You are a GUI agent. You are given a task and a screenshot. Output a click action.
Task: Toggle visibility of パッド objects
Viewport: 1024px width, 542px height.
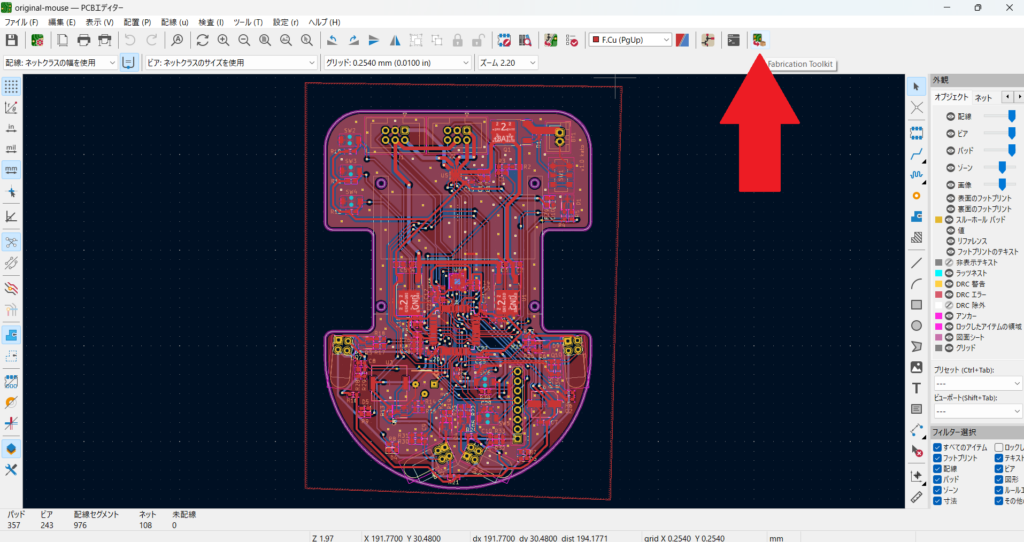pyautogui.click(x=950, y=150)
